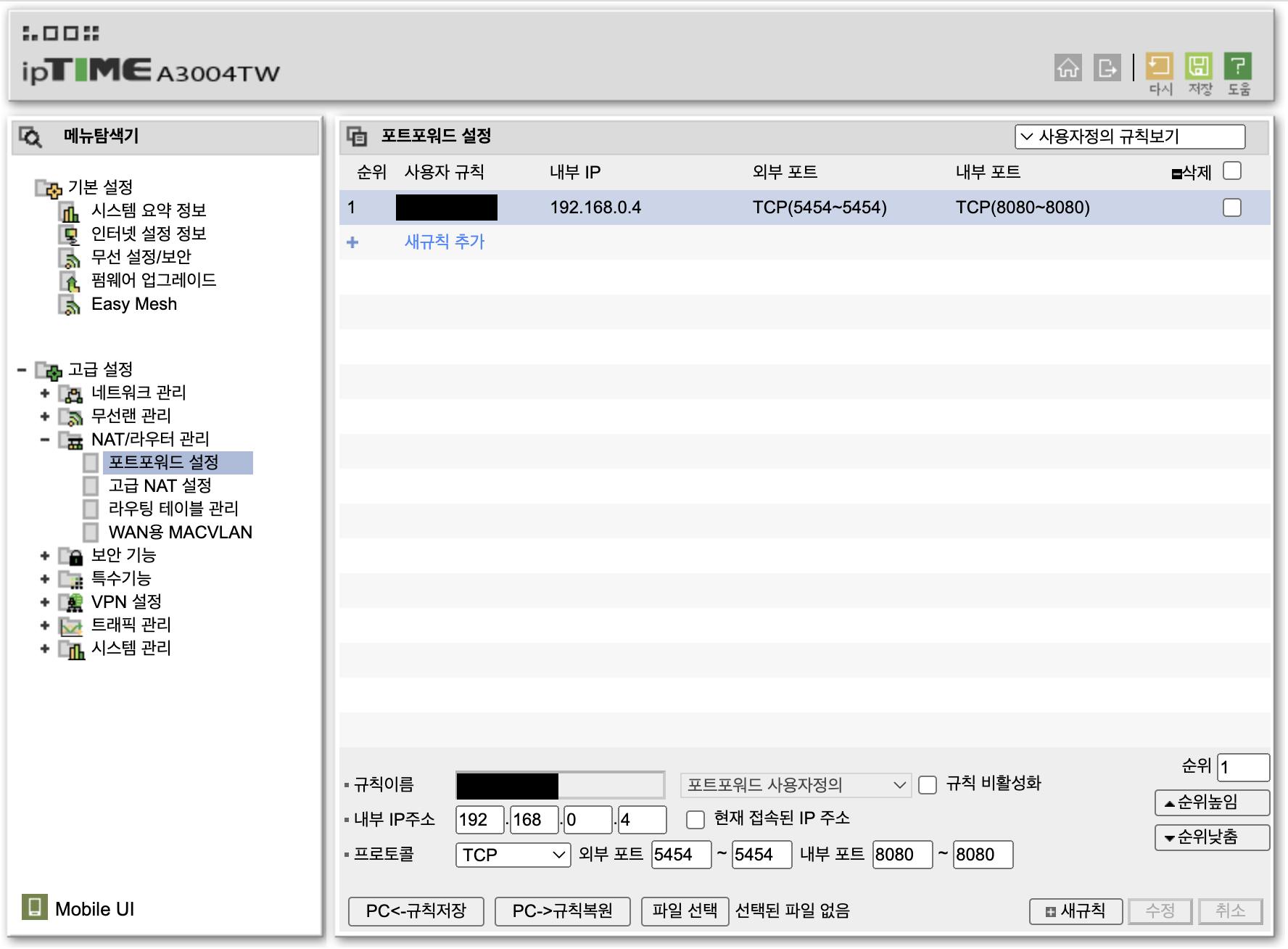
Task: Click the logout icon in the header
Action: (1107, 68)
